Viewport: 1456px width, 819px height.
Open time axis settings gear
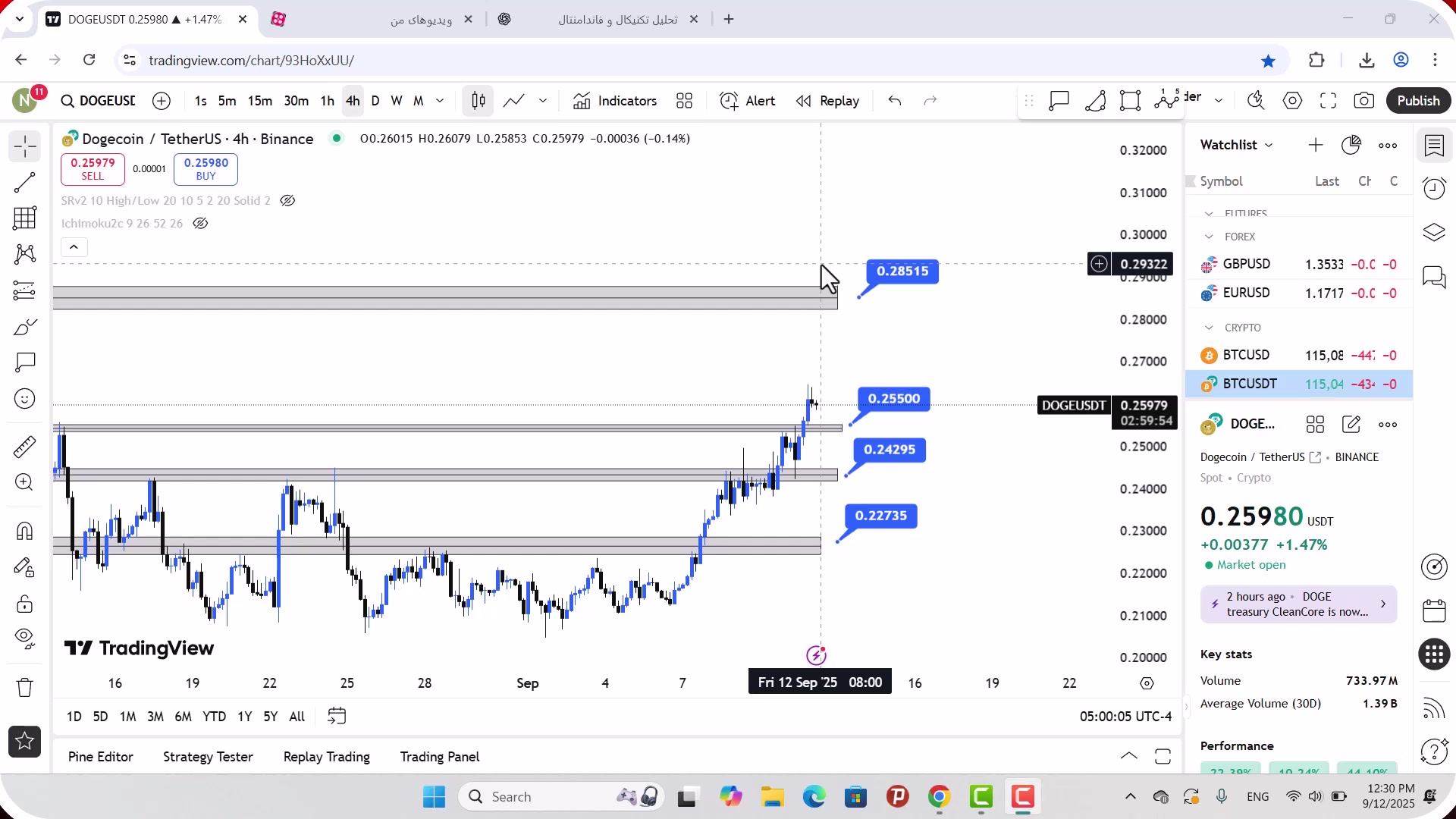click(x=1147, y=683)
